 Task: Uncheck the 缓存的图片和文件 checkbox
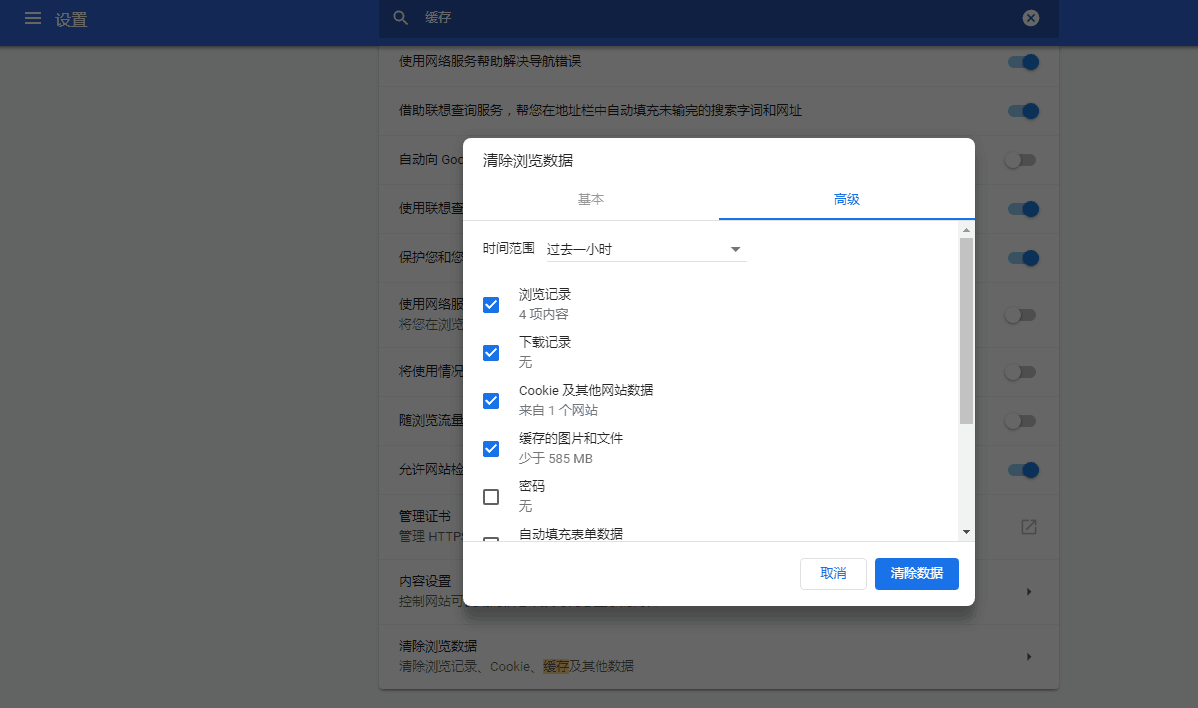(x=491, y=448)
